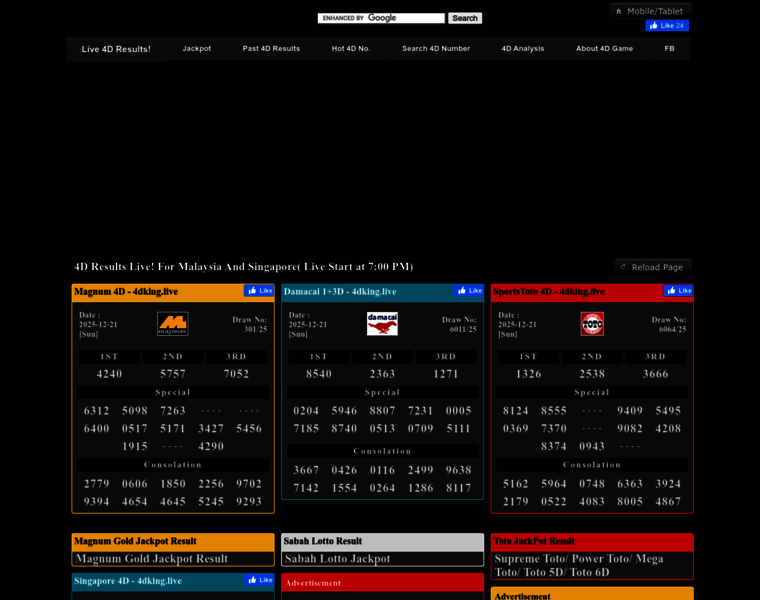Screen dimensions: 760x600
Task: Like the SportsToto 4D results panel
Action: [x=678, y=291]
